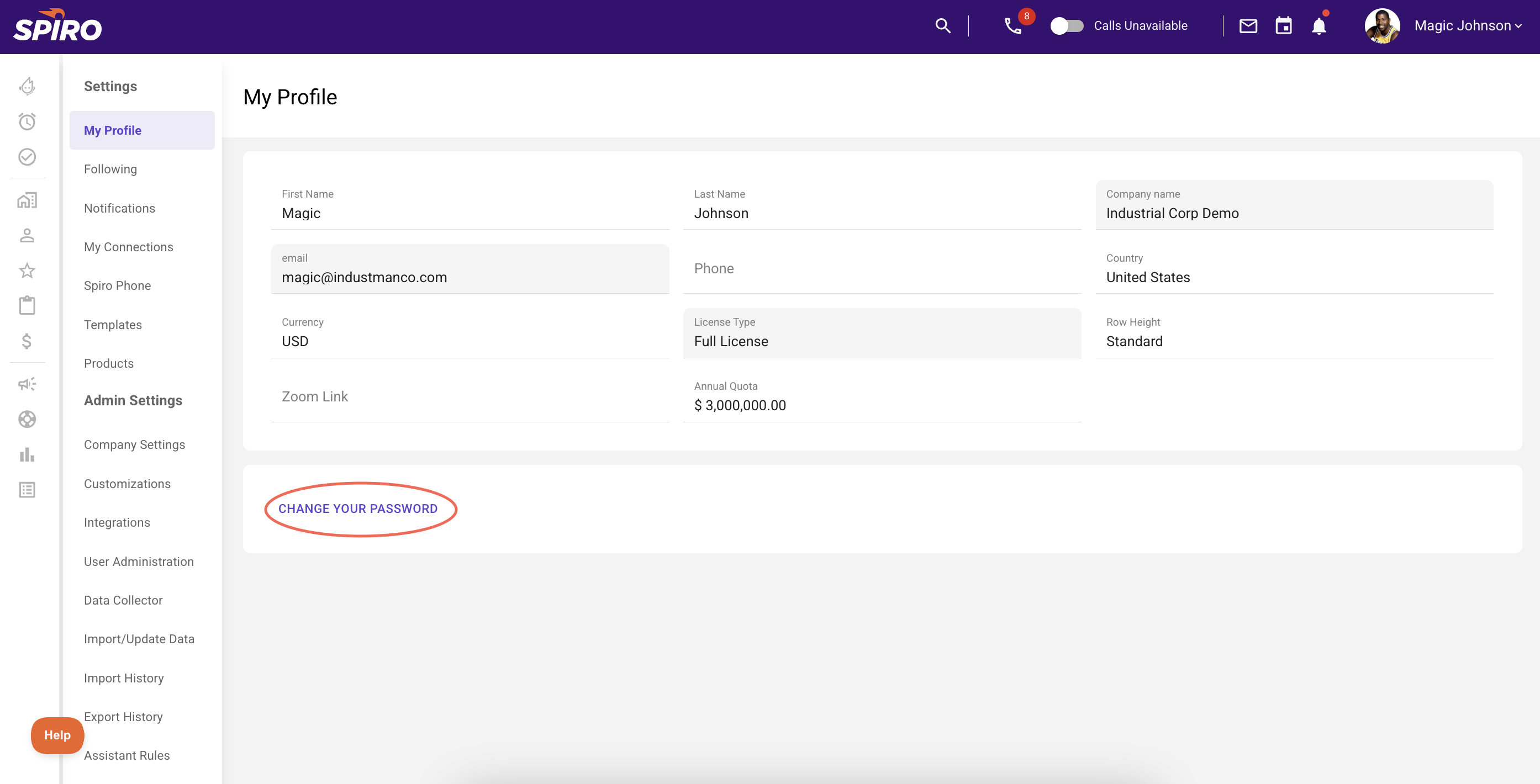This screenshot has width=1540, height=784.
Task: Open the megaphone Campaigns icon
Action: pos(27,384)
